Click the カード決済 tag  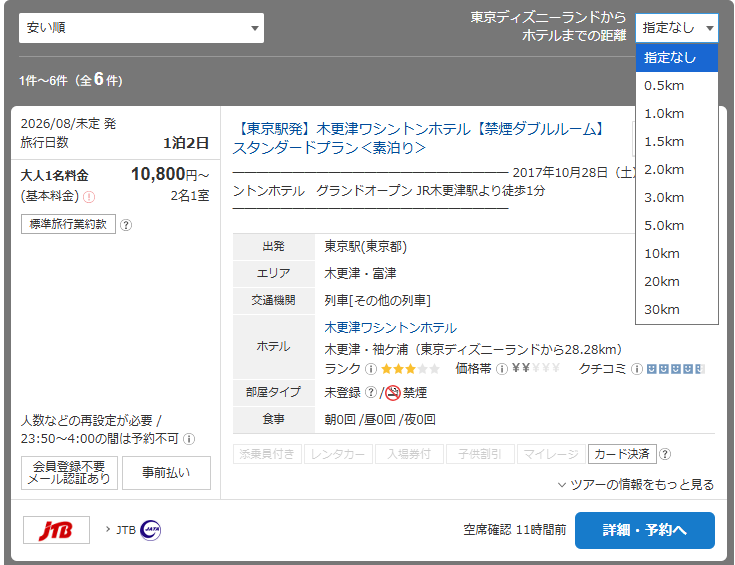(622, 454)
